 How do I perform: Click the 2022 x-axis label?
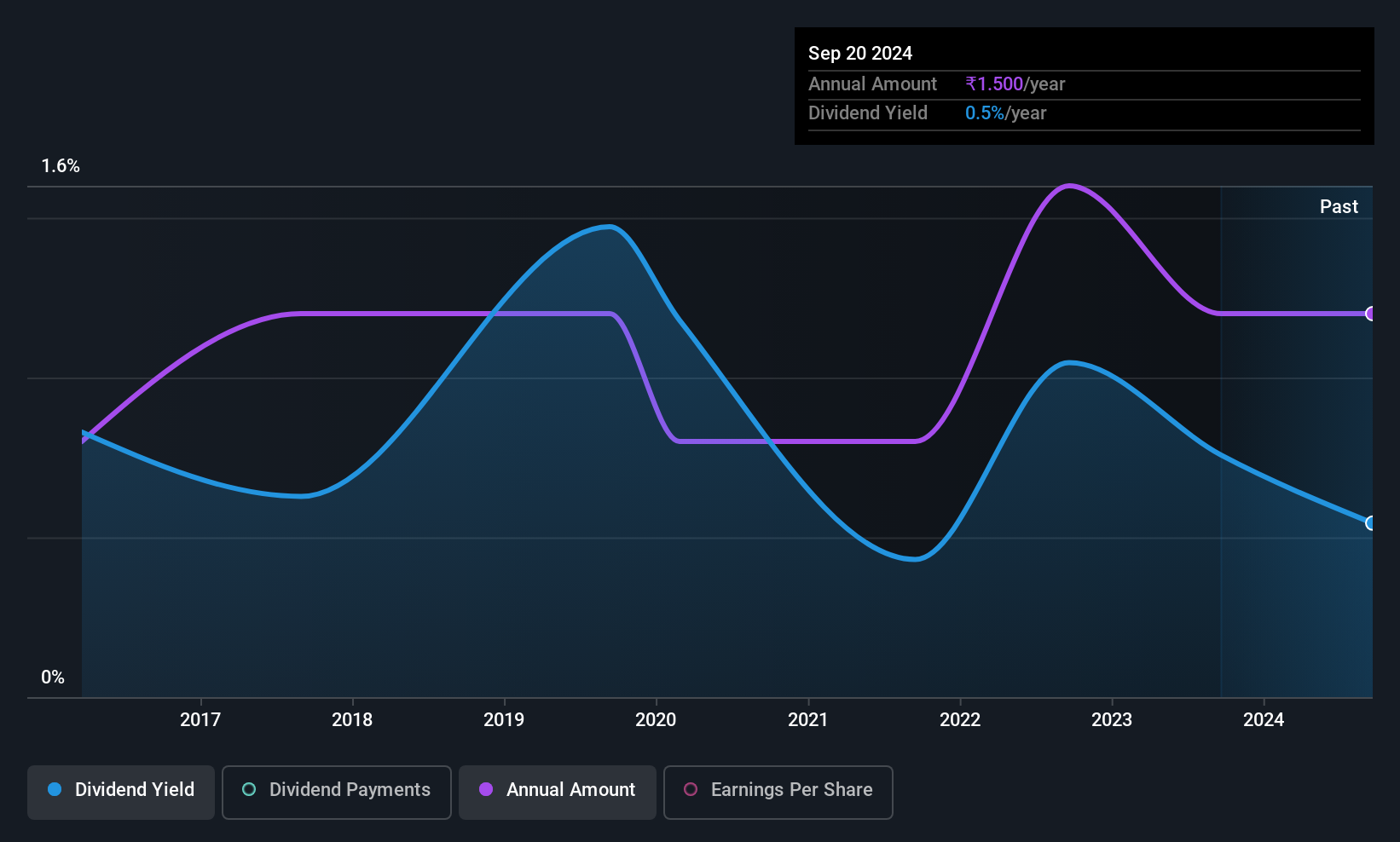coord(960,719)
